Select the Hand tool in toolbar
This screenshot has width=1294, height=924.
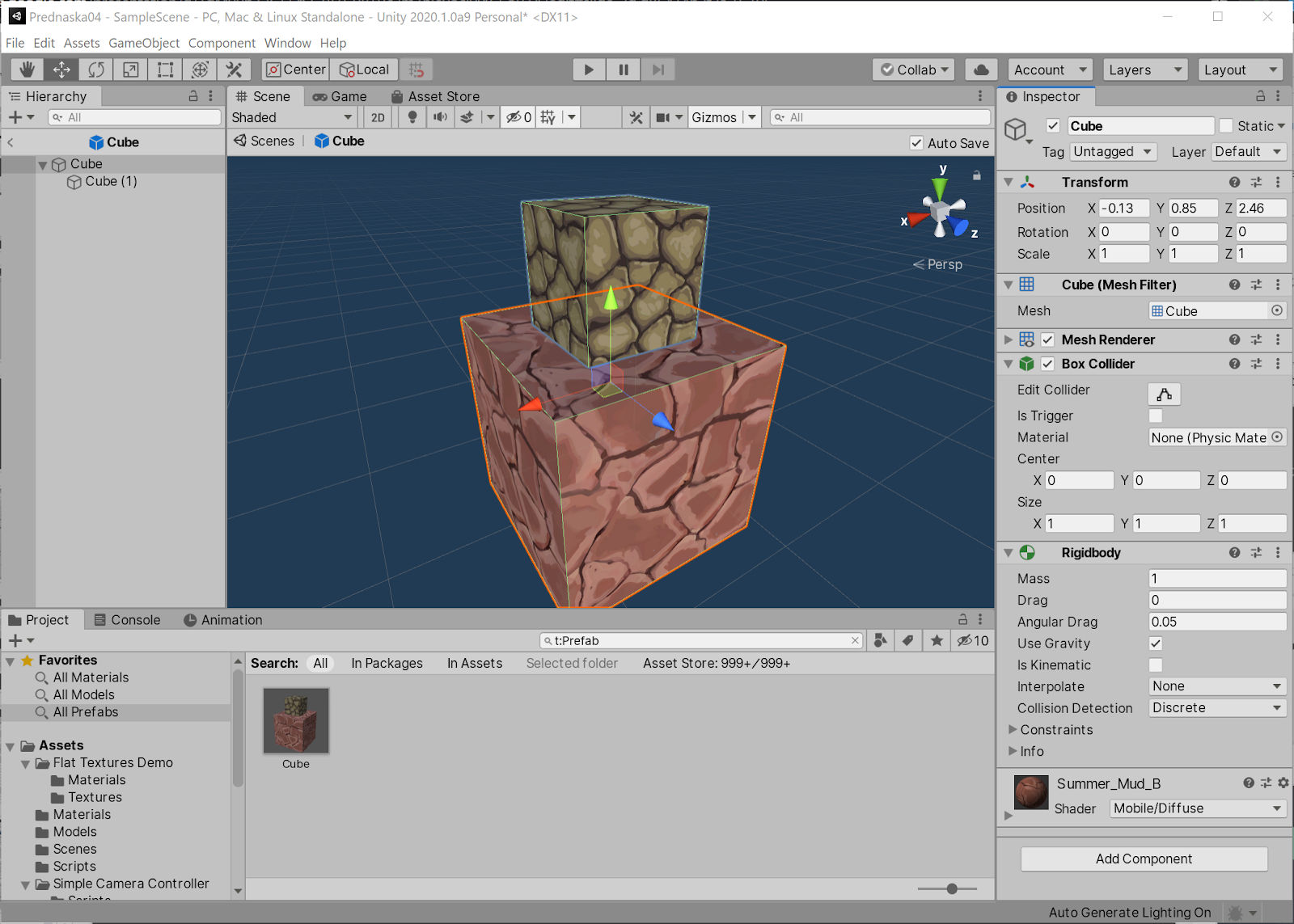pos(27,70)
